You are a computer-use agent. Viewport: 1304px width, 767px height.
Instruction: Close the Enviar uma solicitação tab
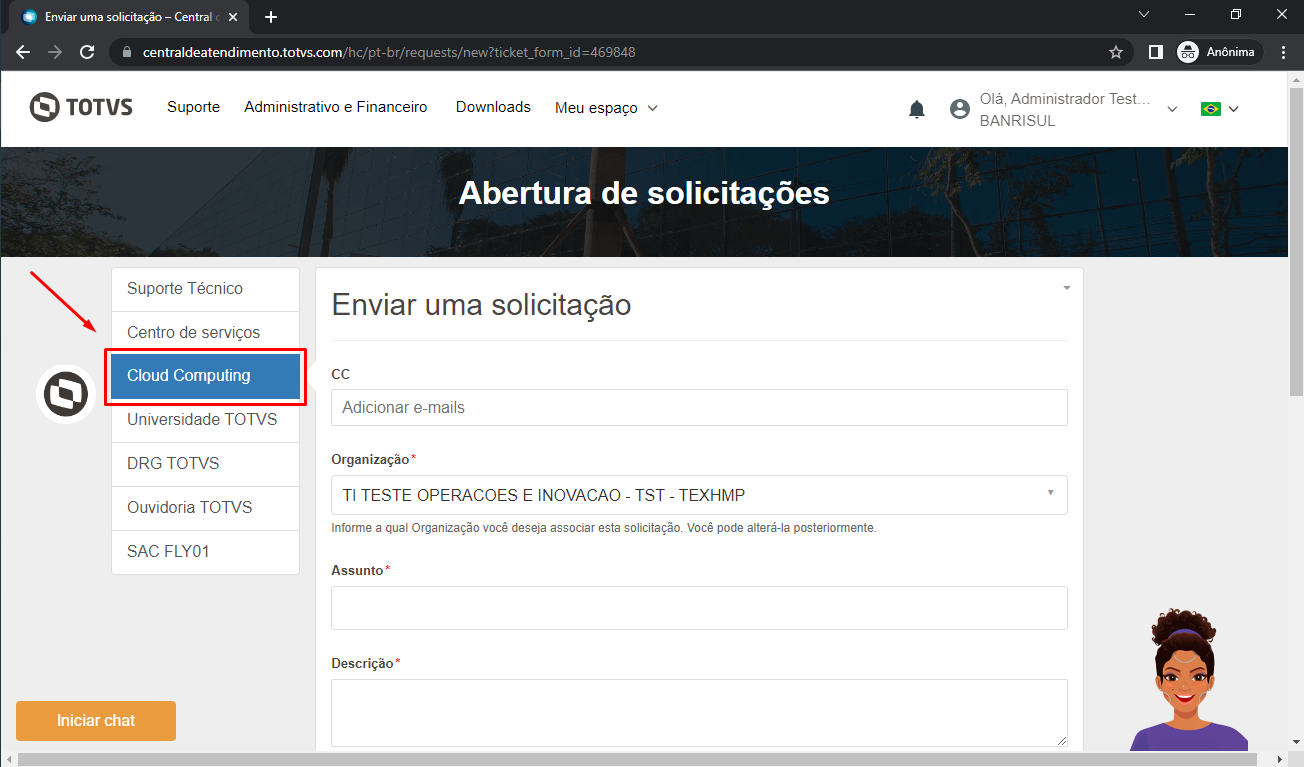(232, 17)
